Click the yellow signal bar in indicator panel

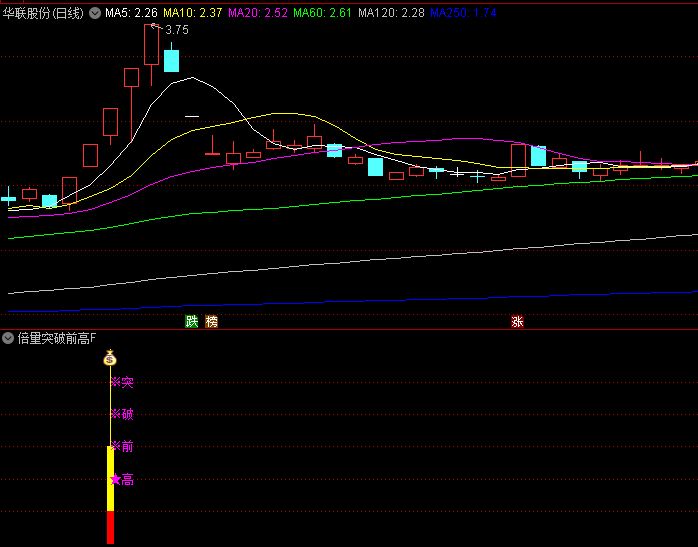click(x=110, y=478)
